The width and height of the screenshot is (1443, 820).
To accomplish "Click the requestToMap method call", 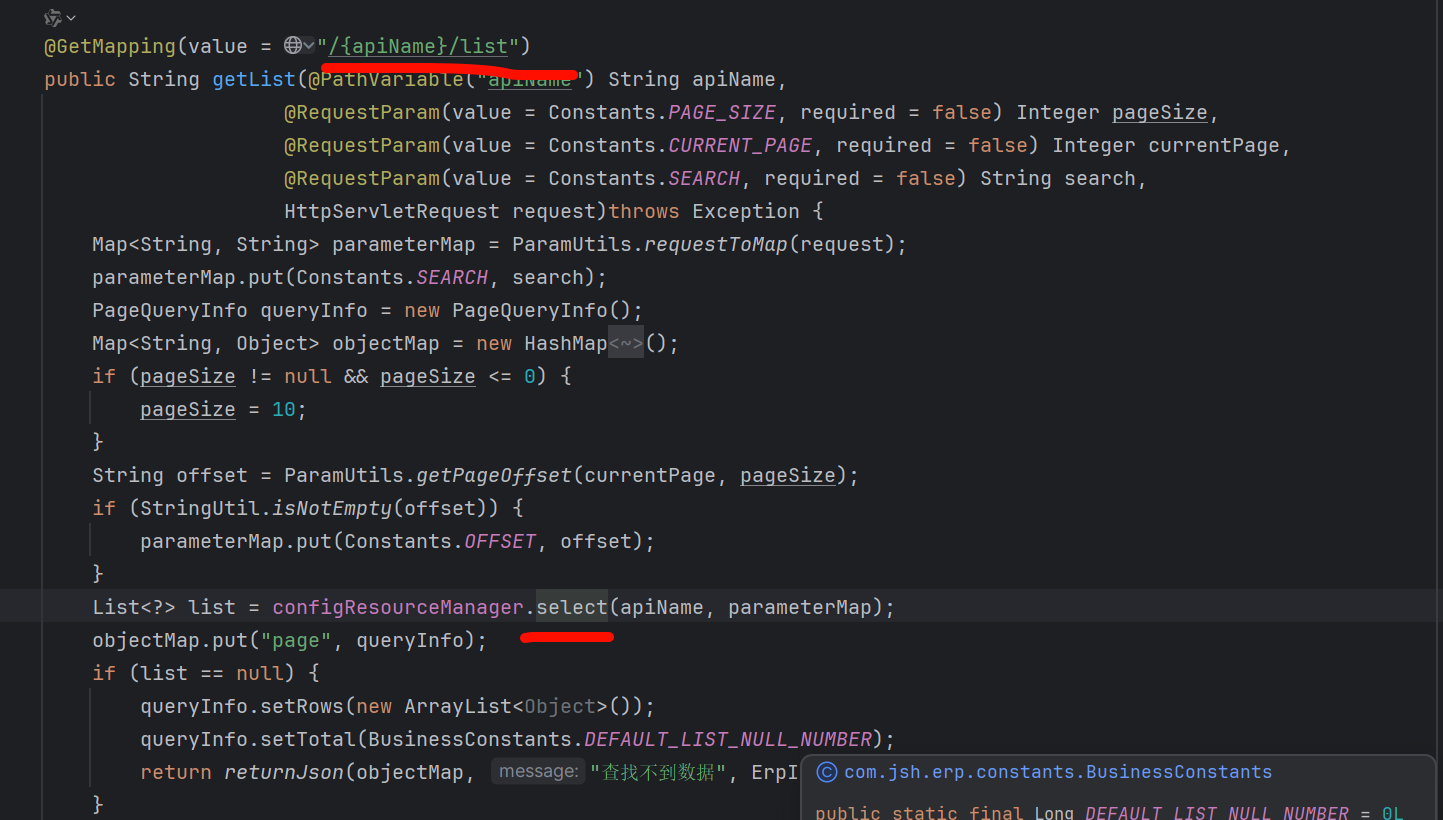I will point(715,244).
